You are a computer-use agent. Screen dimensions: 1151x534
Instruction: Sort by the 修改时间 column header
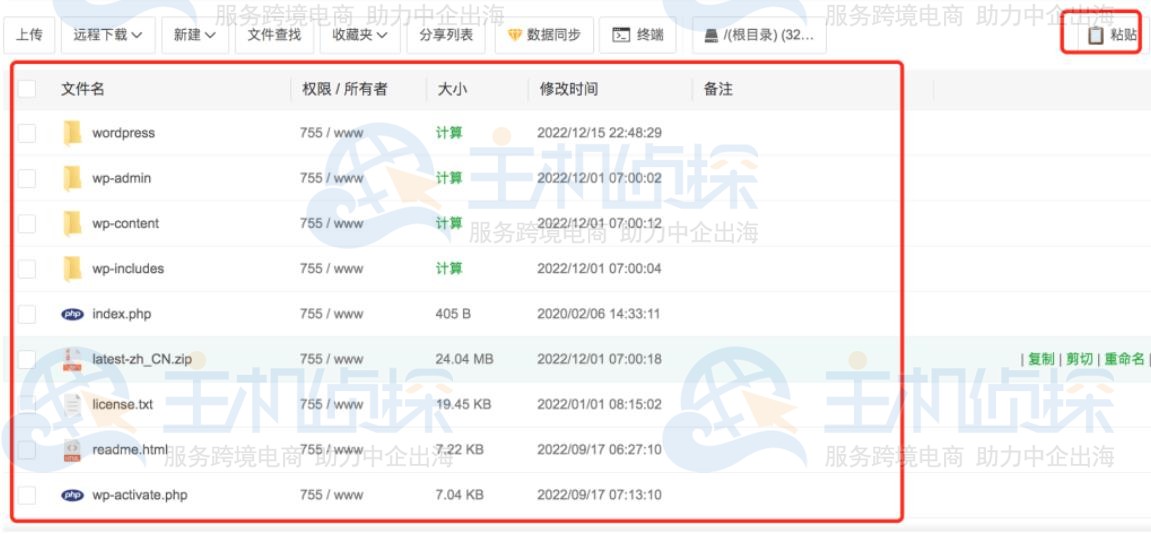[x=568, y=89]
